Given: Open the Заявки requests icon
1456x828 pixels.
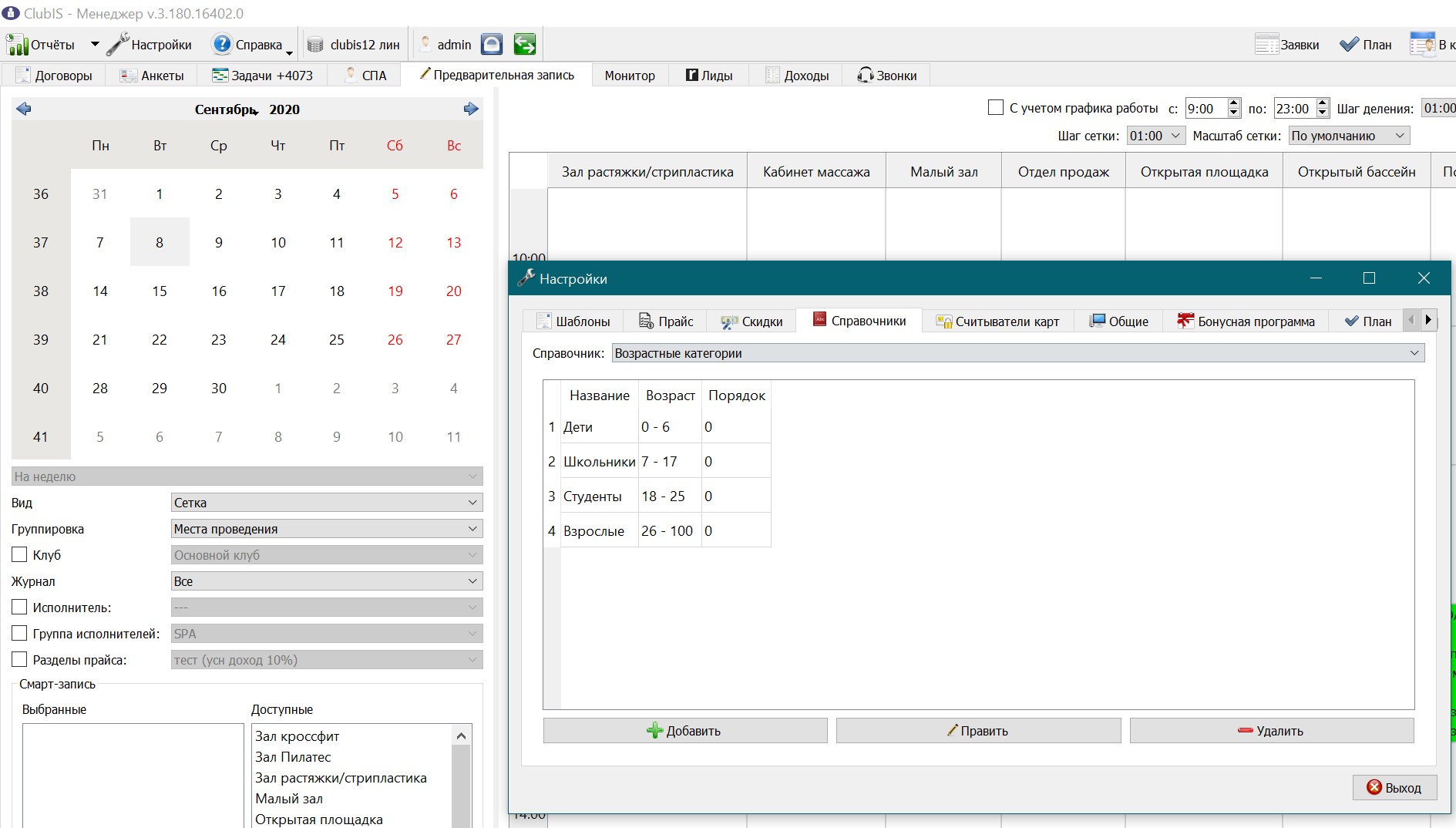Looking at the screenshot, I should [x=1267, y=45].
